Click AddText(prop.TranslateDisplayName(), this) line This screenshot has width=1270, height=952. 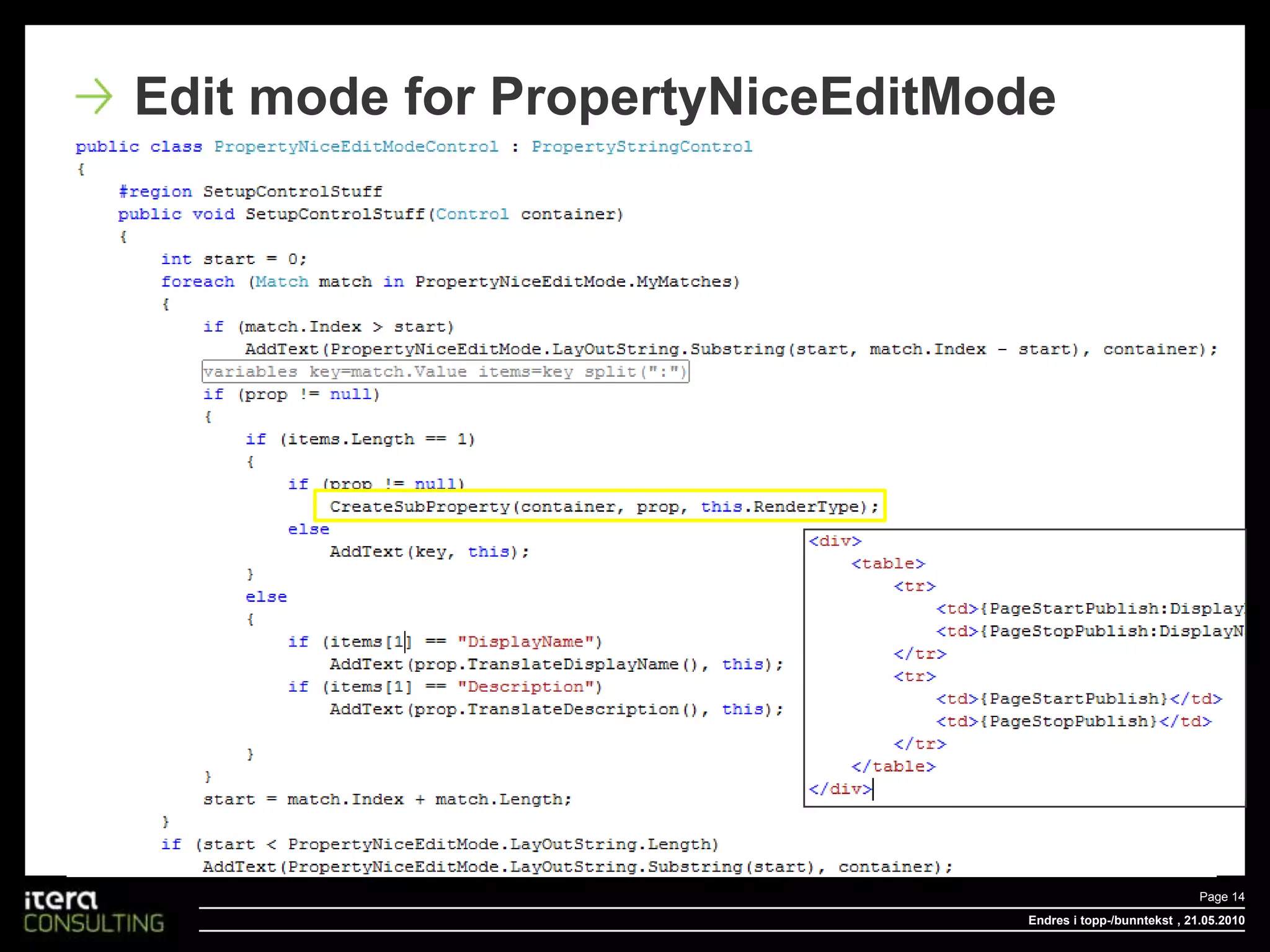pyautogui.click(x=557, y=664)
